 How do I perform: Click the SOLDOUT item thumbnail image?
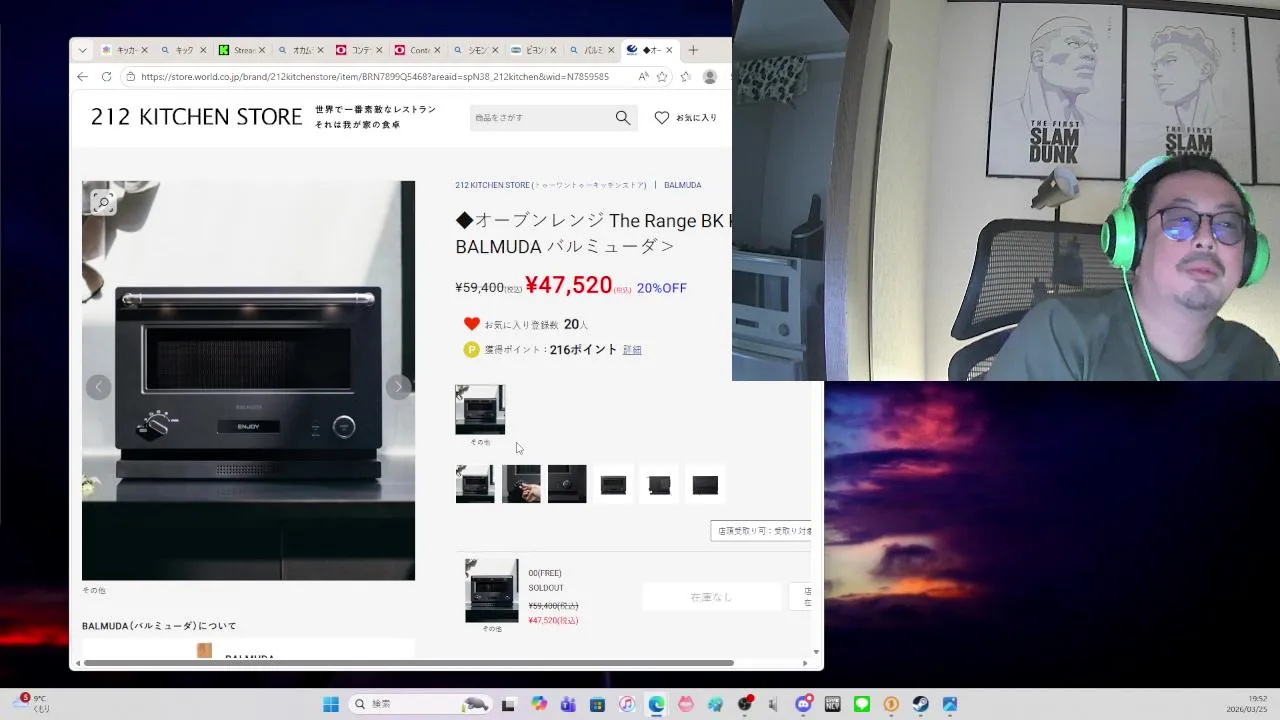coord(492,591)
